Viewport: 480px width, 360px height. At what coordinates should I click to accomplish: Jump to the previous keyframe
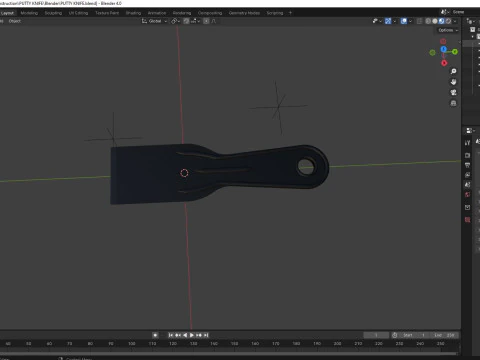(178, 335)
